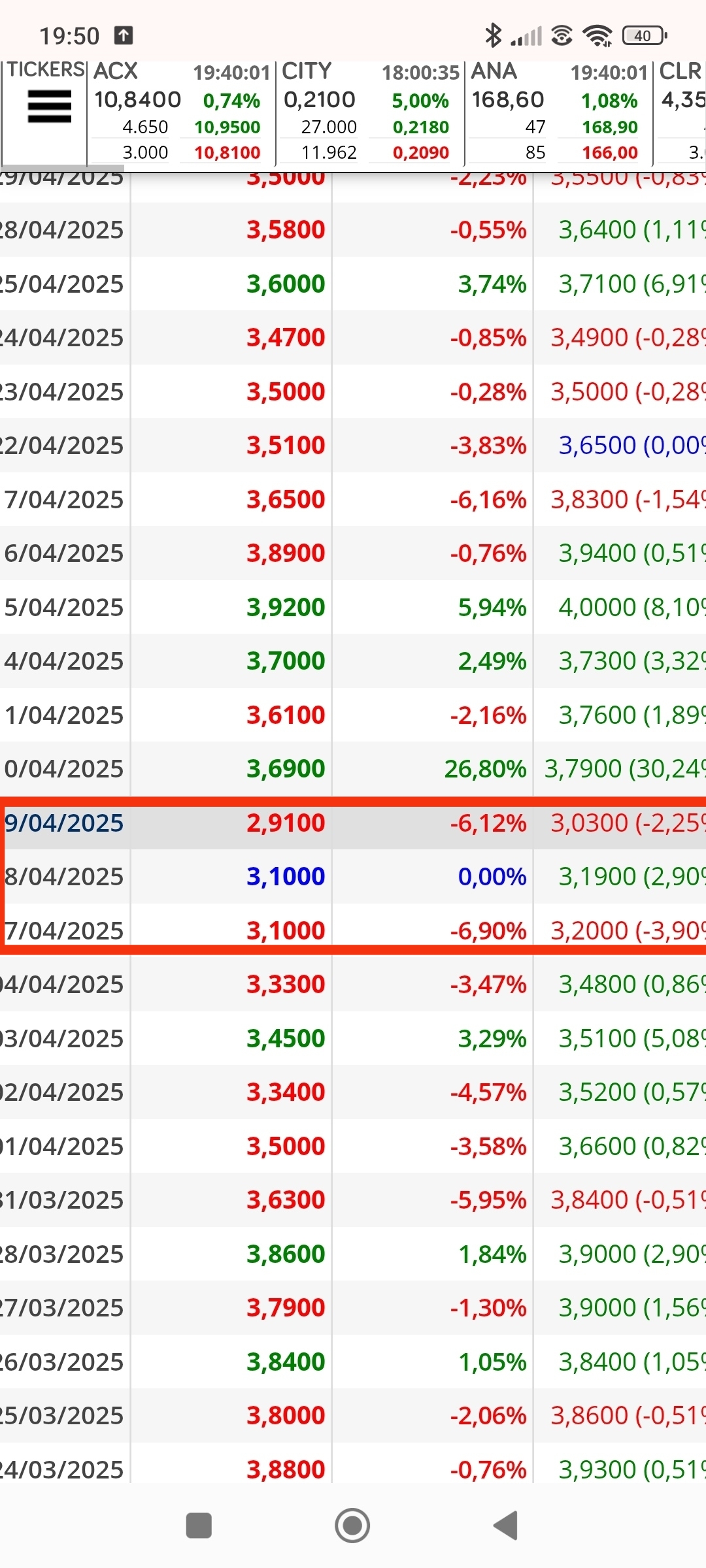
Task: Select the date cell of the -0,28% row
Action: click(x=65, y=391)
